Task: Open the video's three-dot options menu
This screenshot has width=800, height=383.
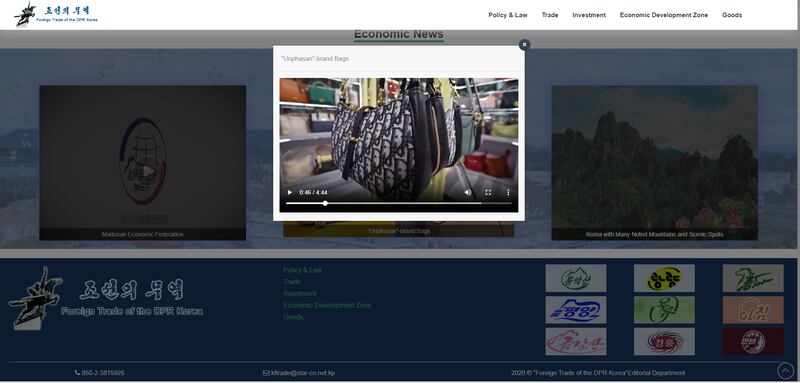Action: [508, 192]
